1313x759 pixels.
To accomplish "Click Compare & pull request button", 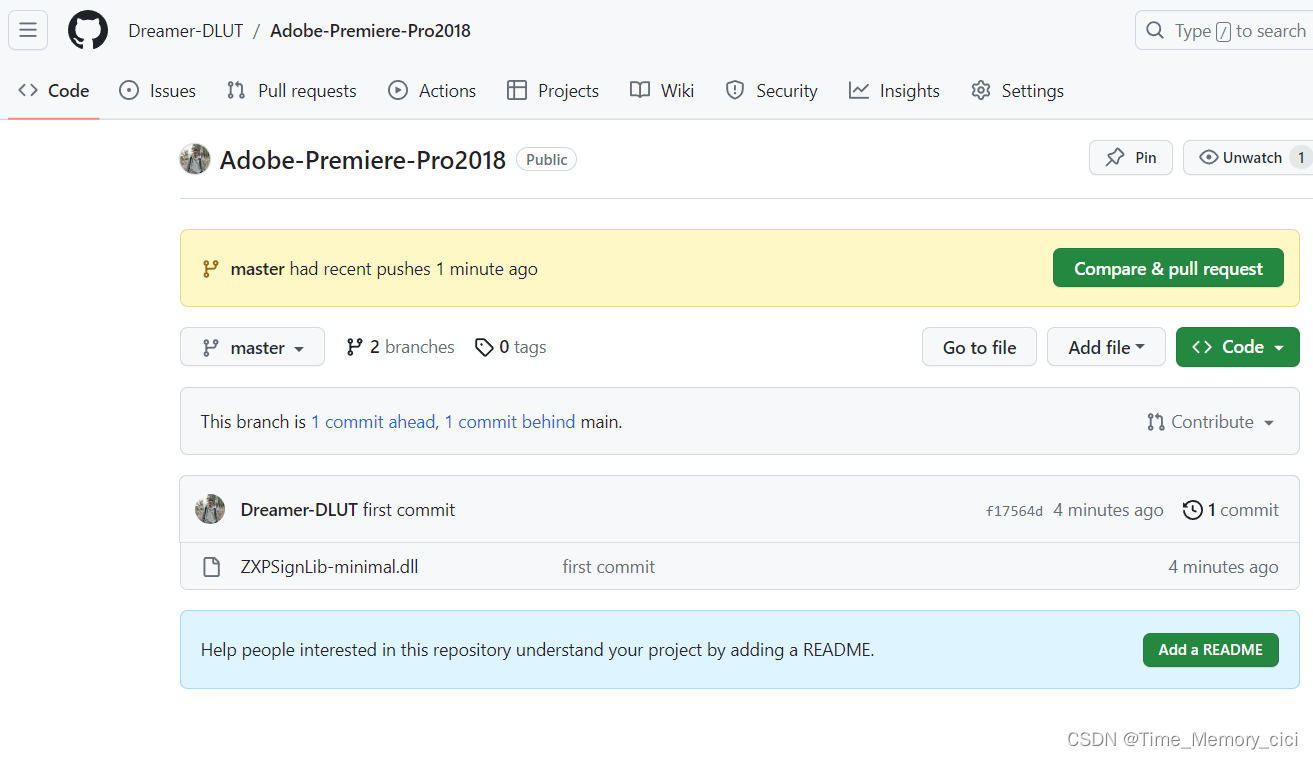I will [x=1168, y=268].
